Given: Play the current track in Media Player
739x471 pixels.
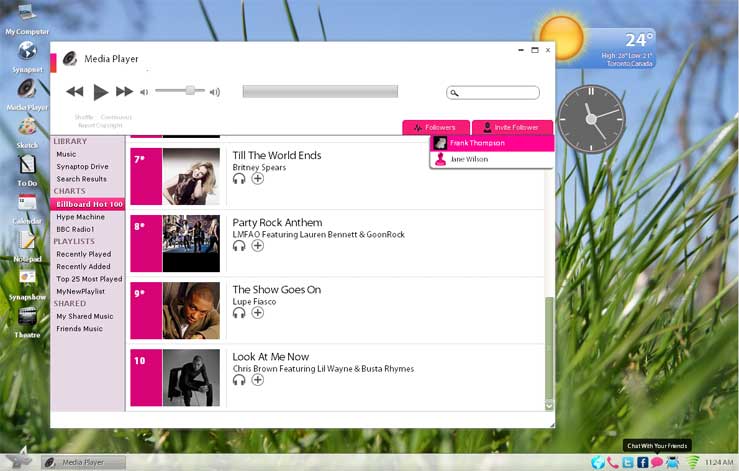Looking at the screenshot, I should (100, 92).
